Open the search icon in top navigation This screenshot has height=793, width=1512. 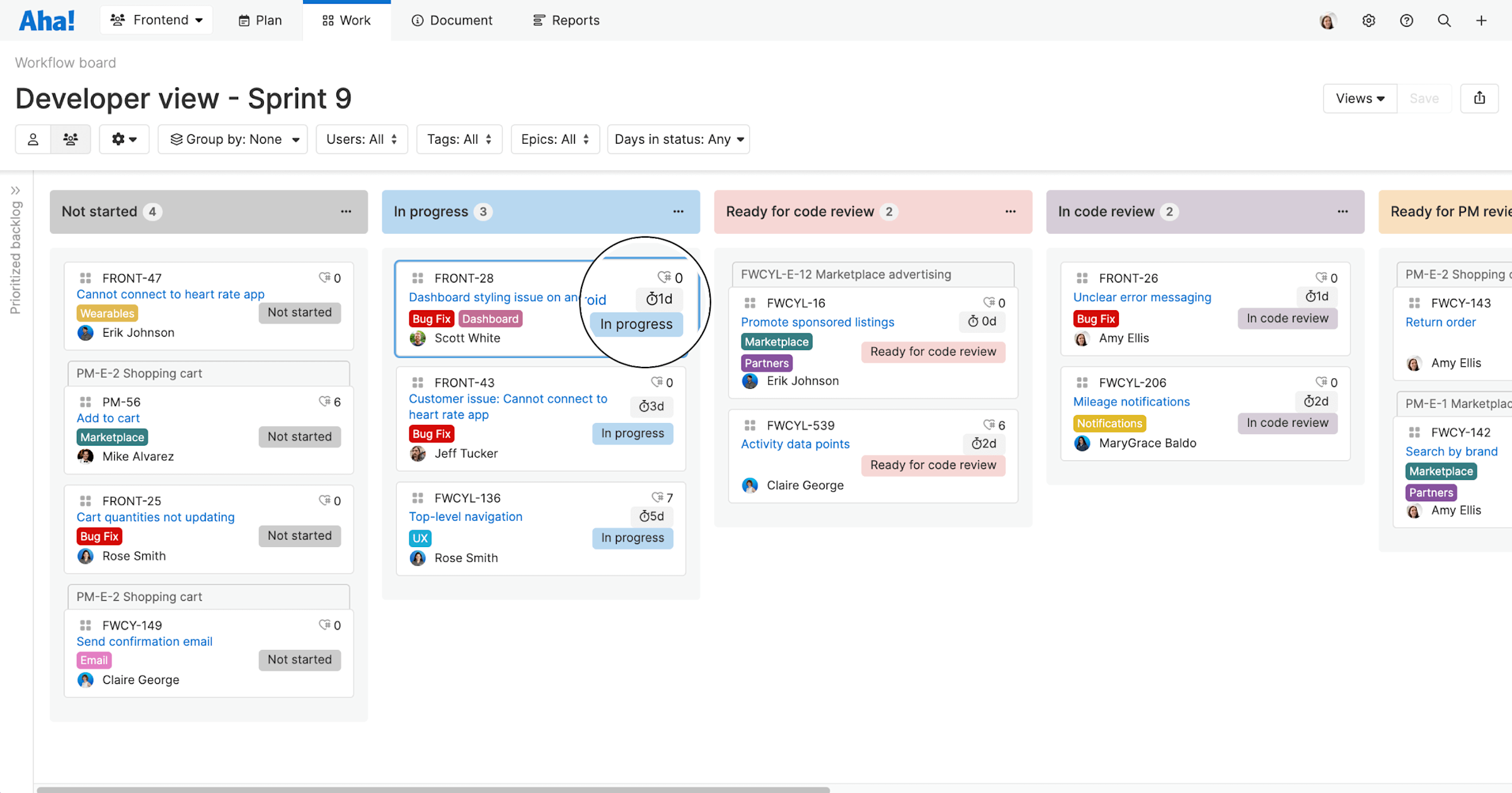pos(1444,20)
